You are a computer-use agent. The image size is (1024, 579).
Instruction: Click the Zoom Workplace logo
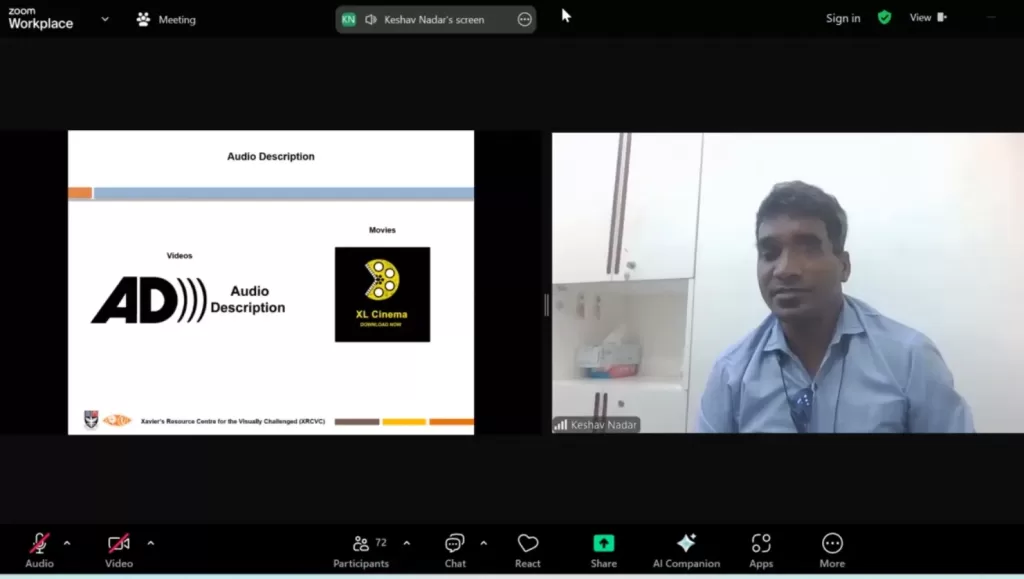pyautogui.click(x=40, y=18)
